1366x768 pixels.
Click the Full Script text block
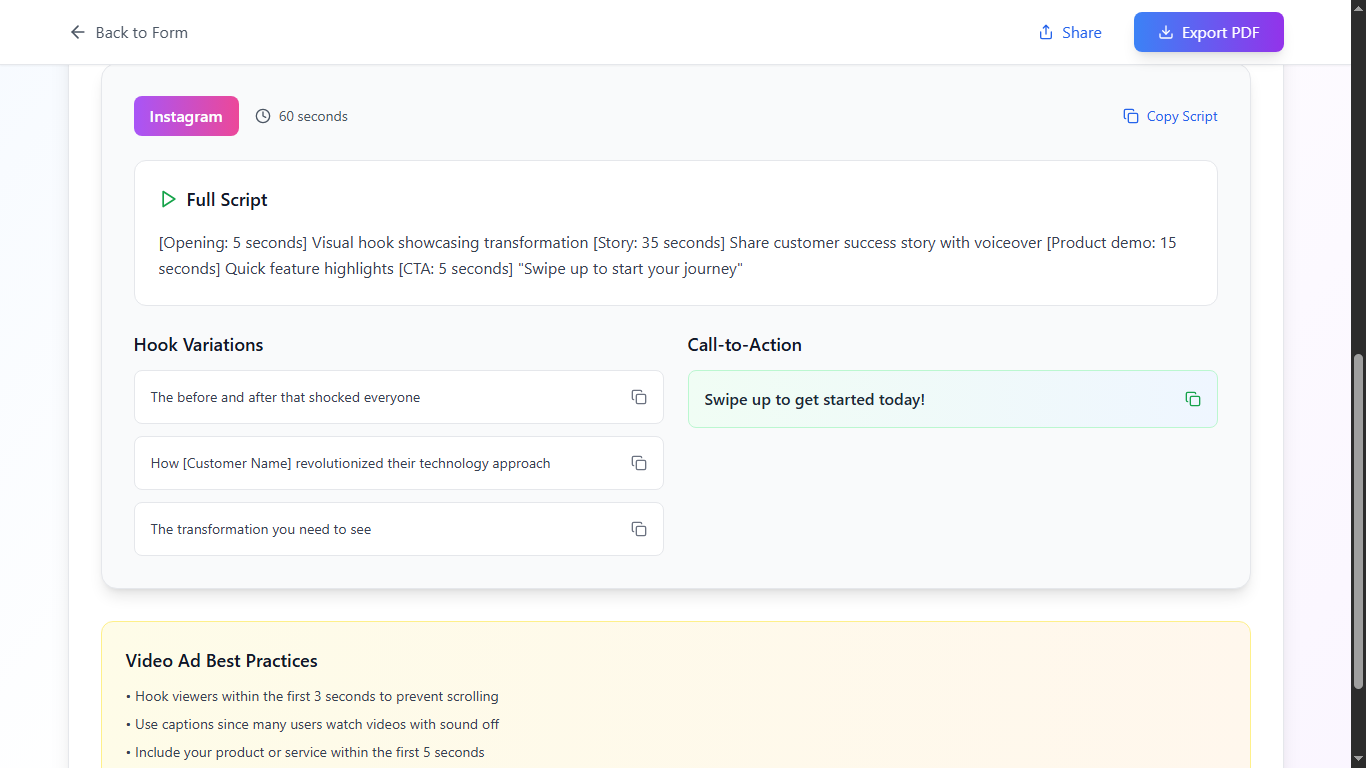667,256
